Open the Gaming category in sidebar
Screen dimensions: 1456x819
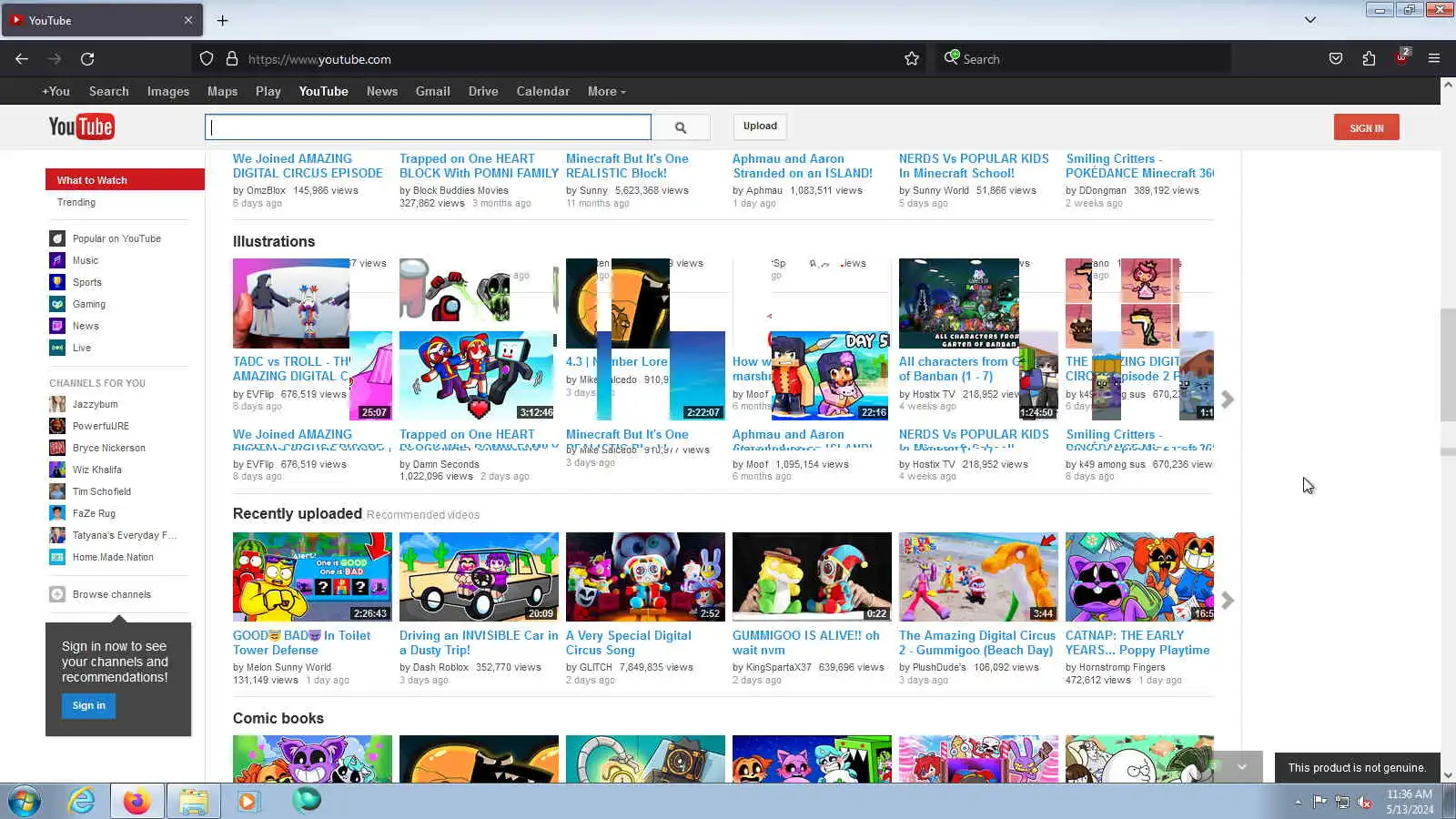[89, 304]
